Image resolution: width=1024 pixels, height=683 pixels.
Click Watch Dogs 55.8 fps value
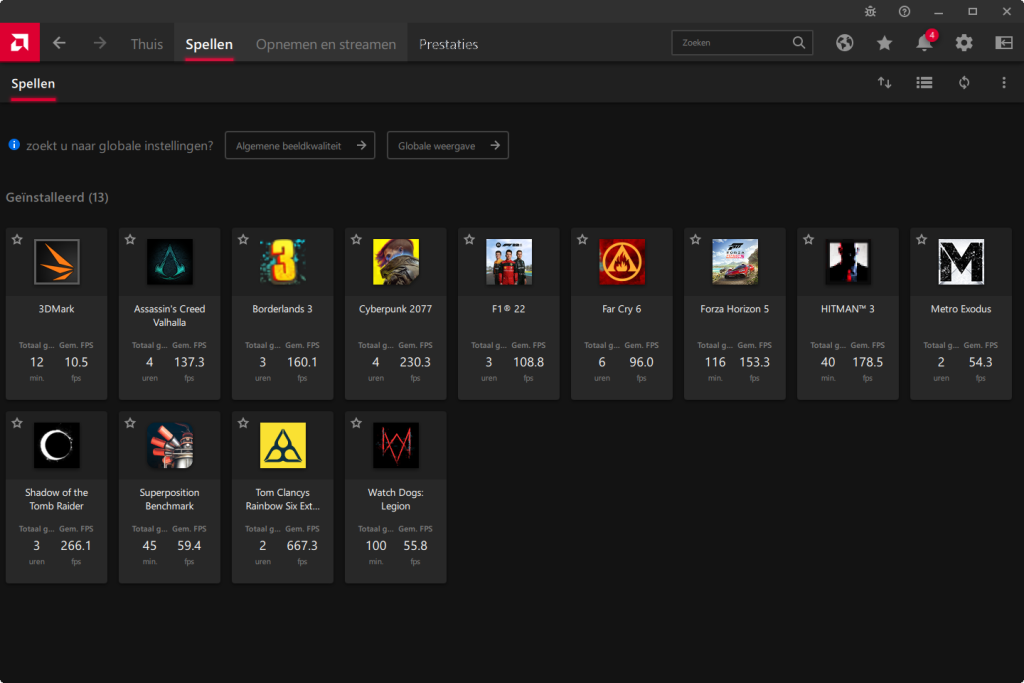click(415, 545)
